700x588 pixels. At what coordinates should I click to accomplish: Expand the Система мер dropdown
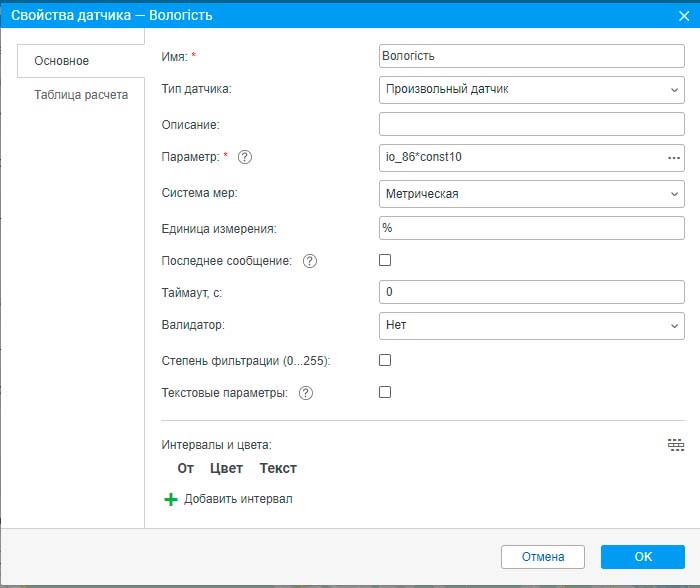pos(531,194)
